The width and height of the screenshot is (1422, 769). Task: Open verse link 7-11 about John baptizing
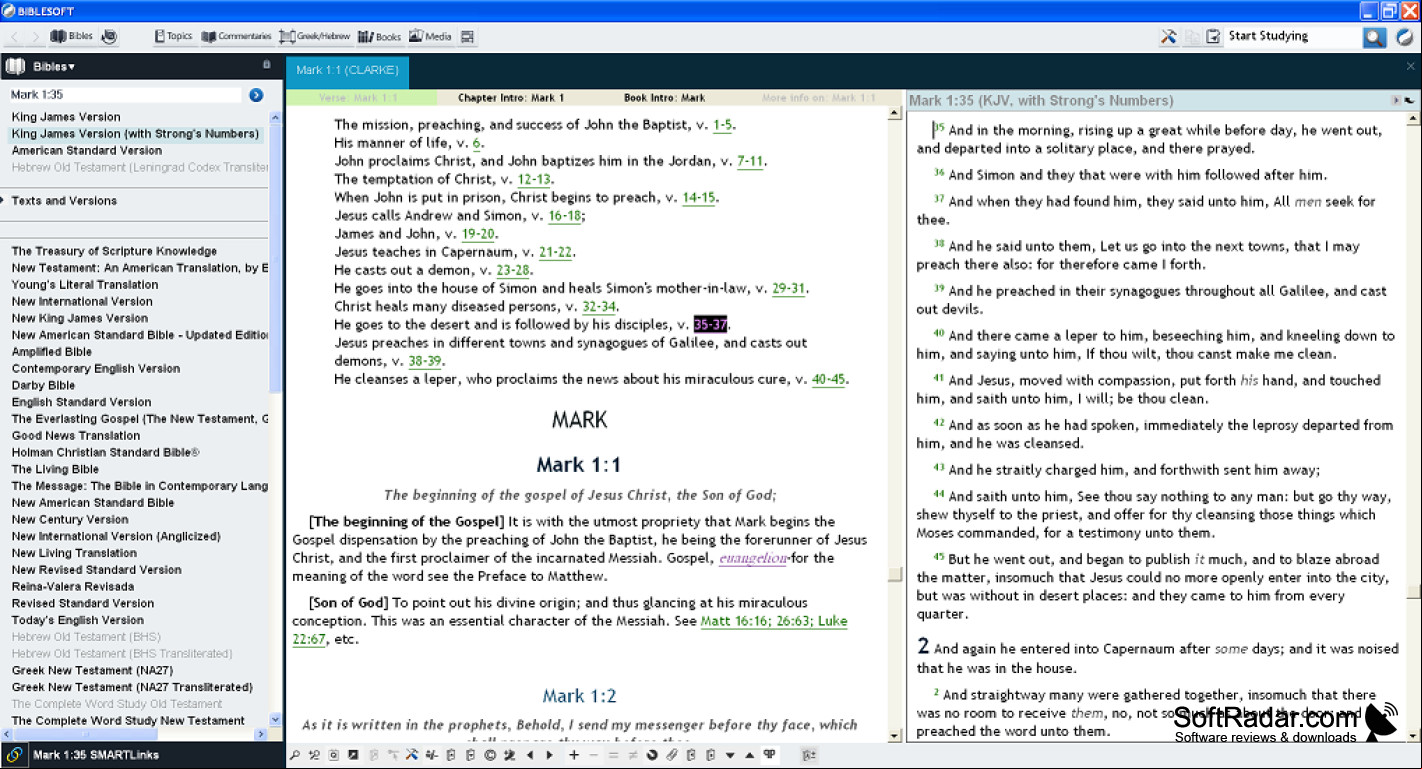pos(750,161)
